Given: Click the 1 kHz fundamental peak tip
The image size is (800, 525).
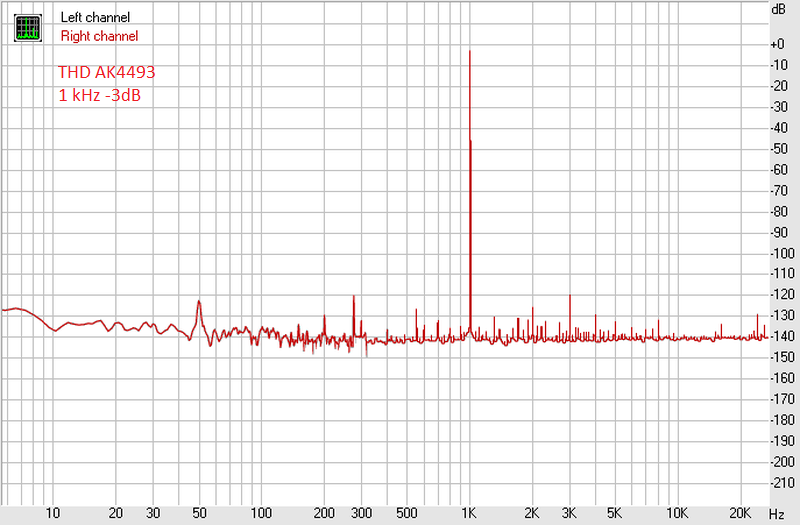Looking at the screenshot, I should (x=469, y=52).
